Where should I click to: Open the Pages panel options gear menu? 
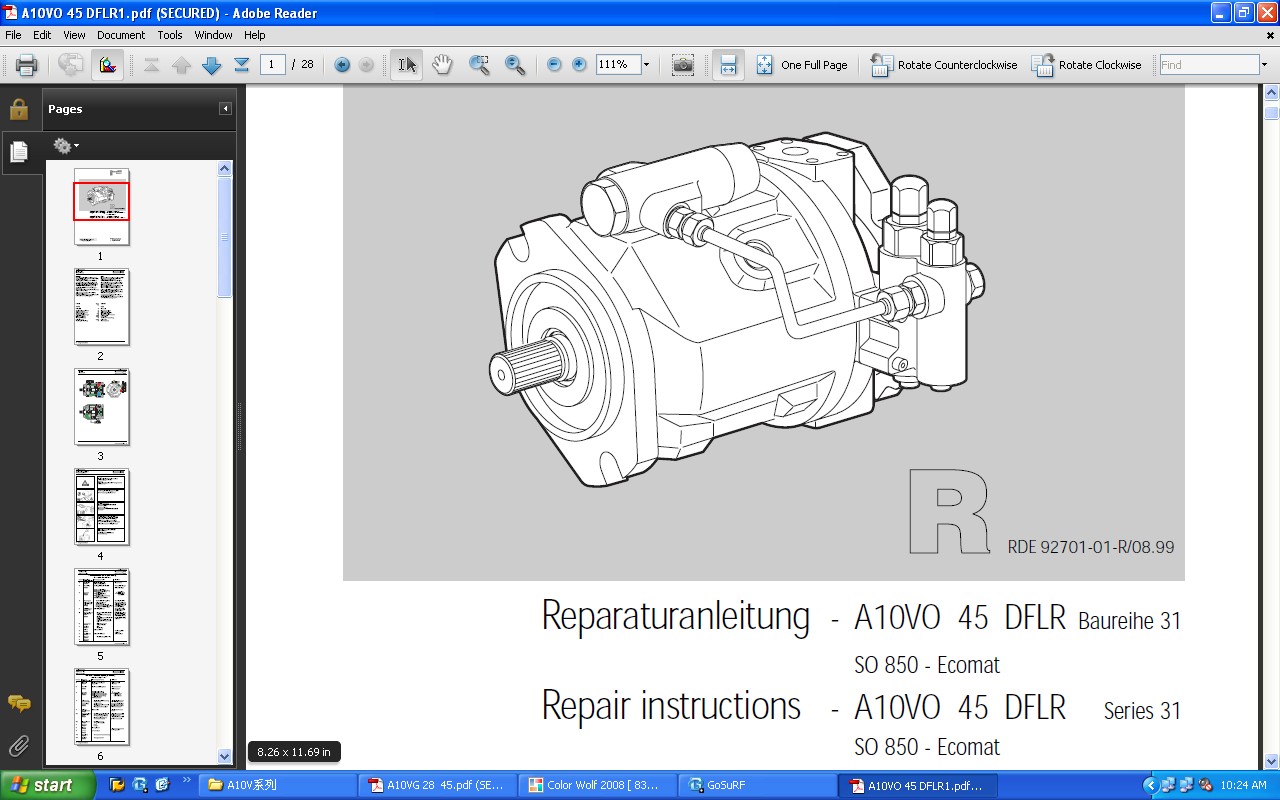66,146
